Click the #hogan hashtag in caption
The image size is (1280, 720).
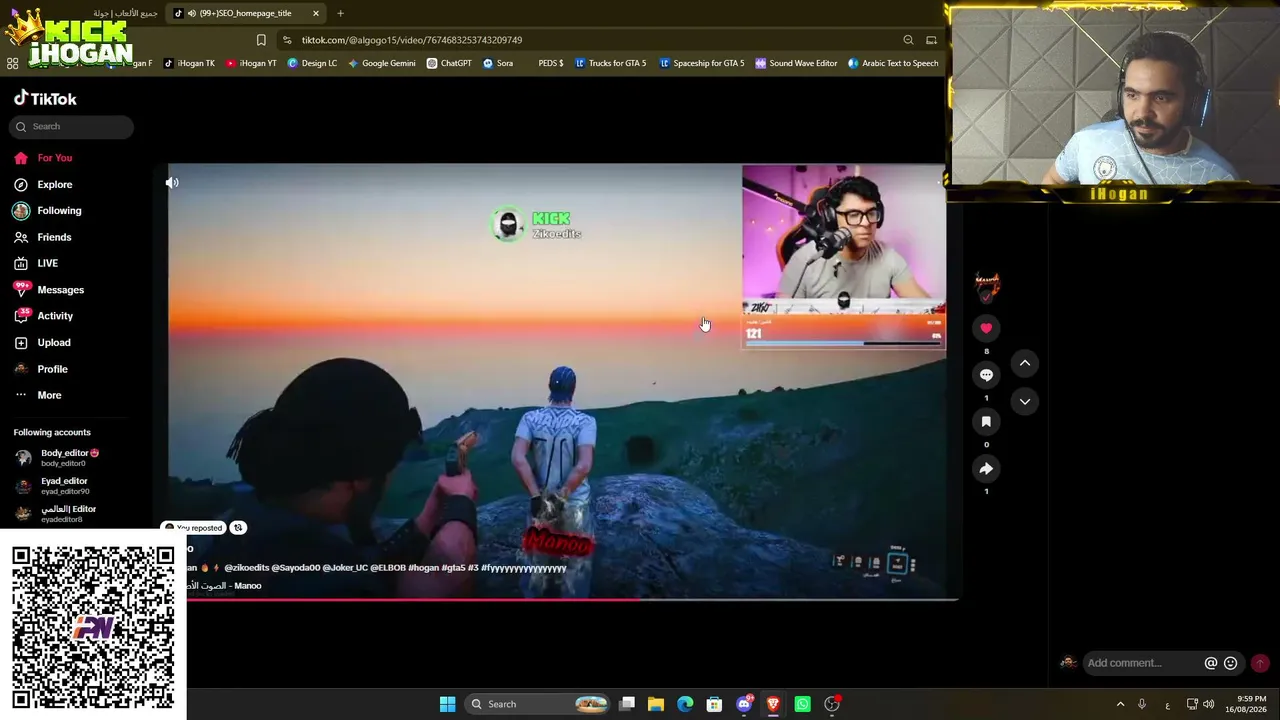pos(424,568)
